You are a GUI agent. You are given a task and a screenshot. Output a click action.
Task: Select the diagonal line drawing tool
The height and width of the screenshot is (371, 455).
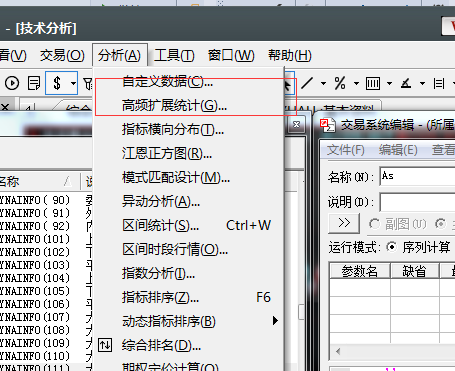pos(307,83)
